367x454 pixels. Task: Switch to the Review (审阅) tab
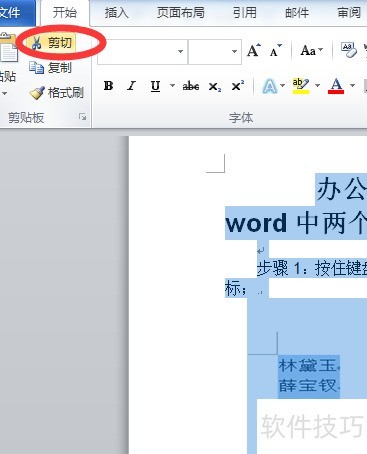point(349,13)
